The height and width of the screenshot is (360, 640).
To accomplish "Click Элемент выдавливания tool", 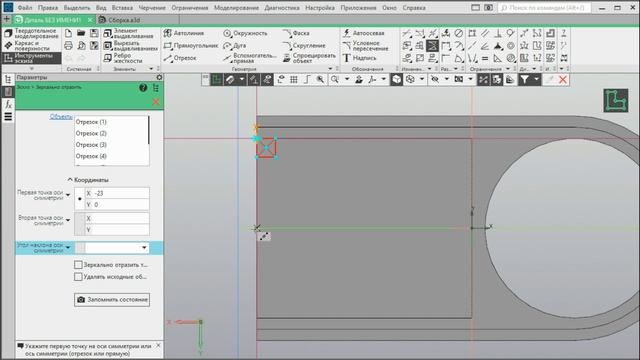I will (129, 33).
